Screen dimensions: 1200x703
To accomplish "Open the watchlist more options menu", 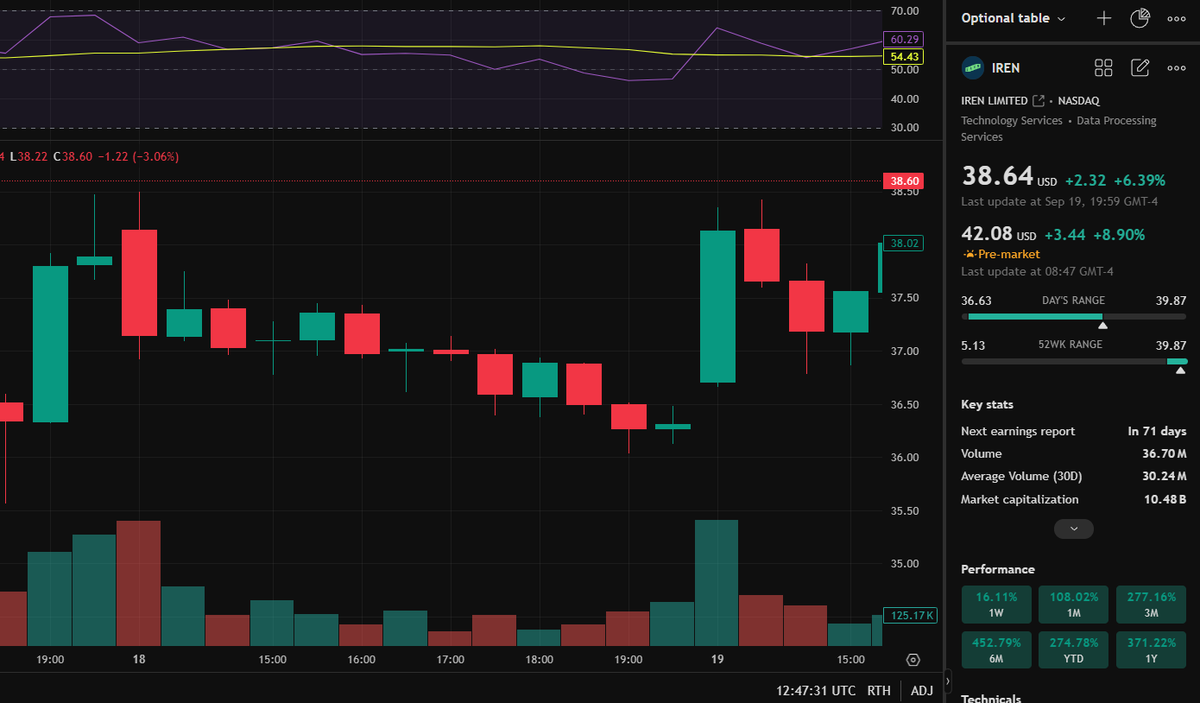I will pyautogui.click(x=1176, y=18).
